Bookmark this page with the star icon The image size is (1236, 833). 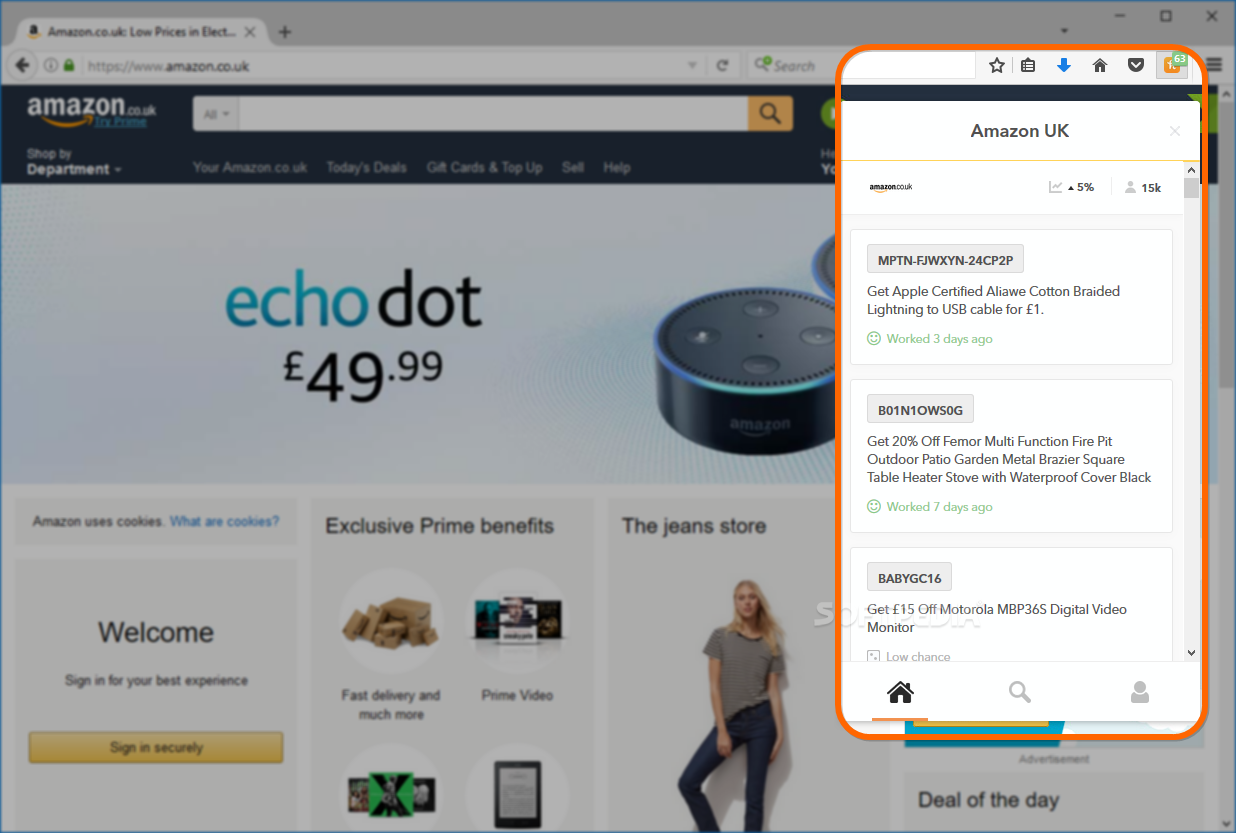(997, 65)
